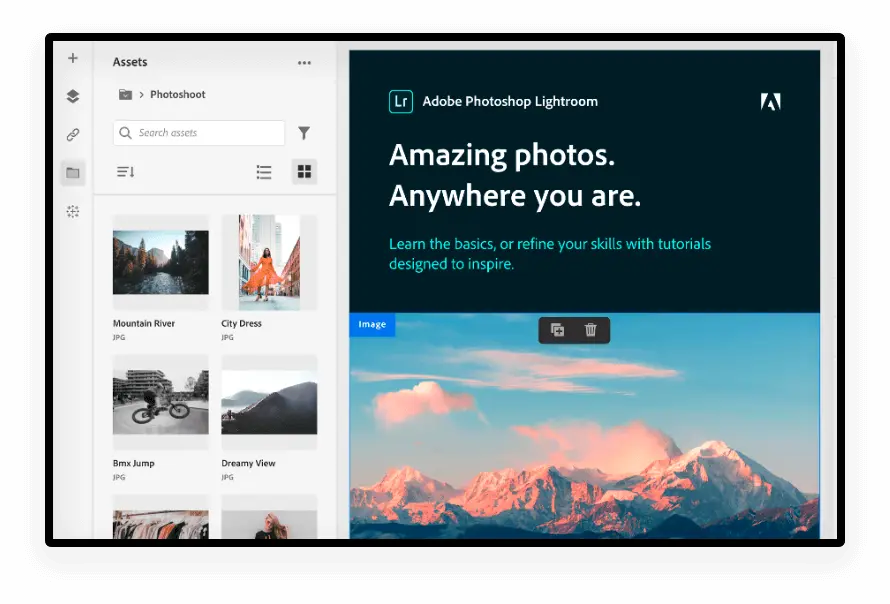Delete the sky image with the trash icon
Screen dimensions: 890x604
point(590,330)
